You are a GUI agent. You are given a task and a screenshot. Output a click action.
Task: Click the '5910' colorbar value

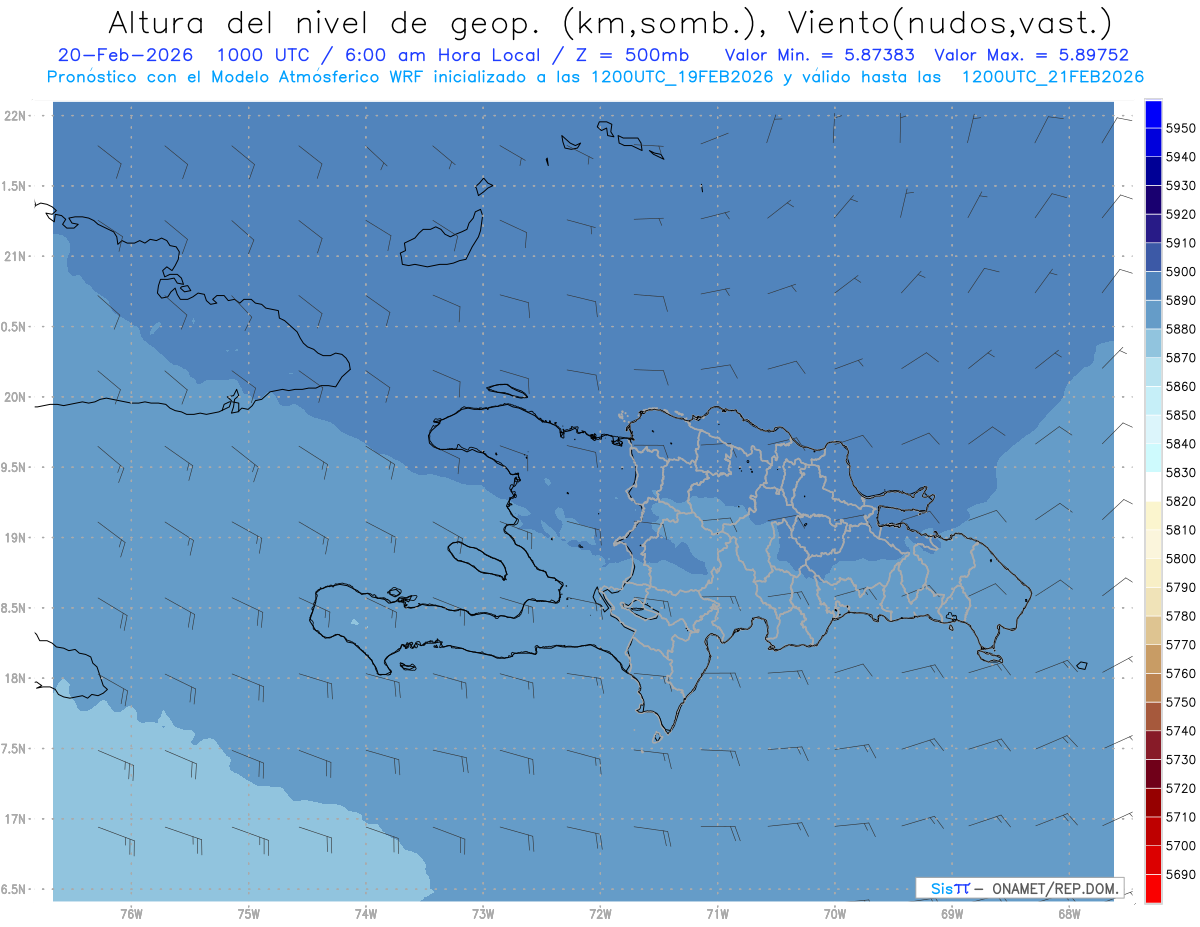click(x=1181, y=243)
